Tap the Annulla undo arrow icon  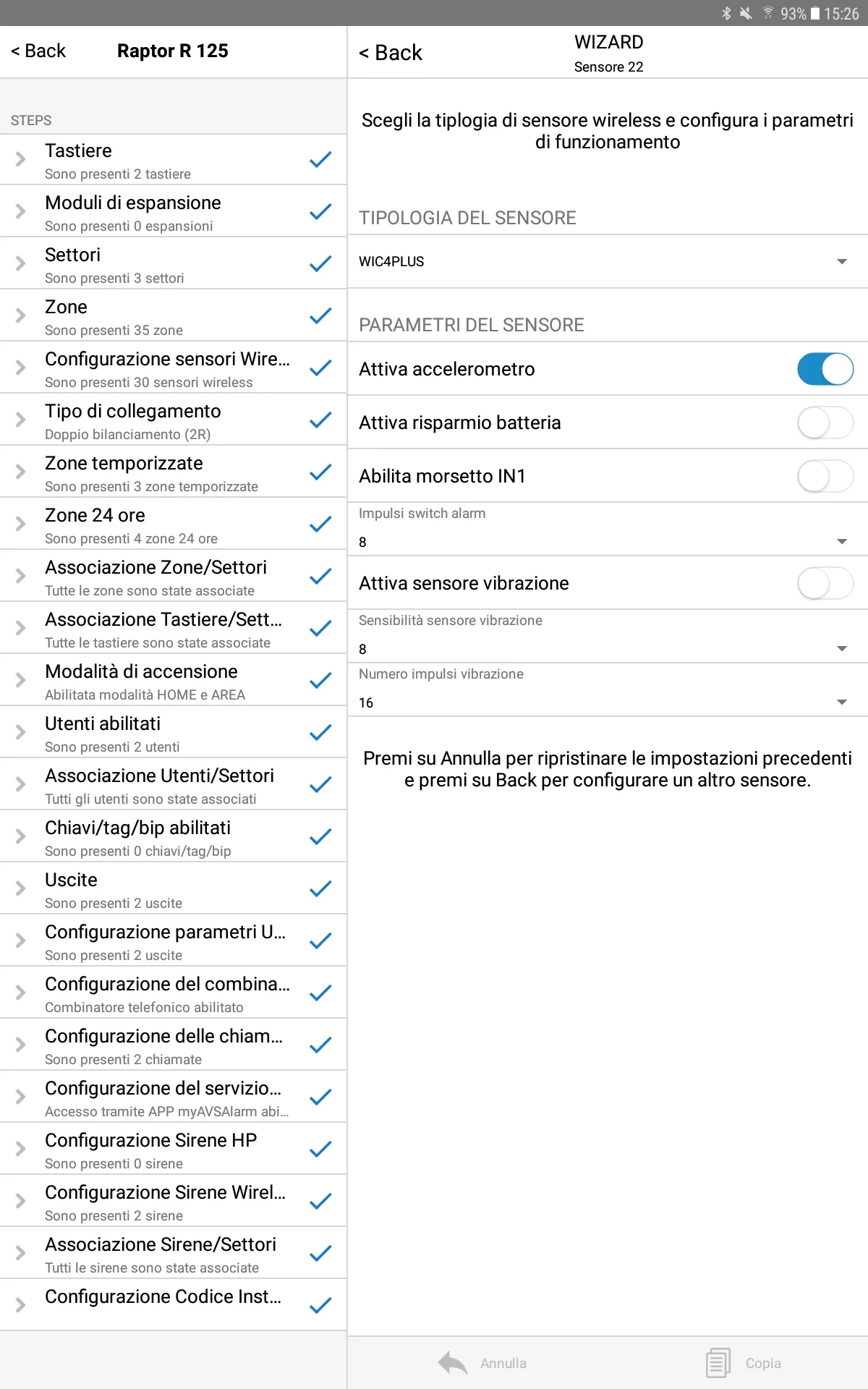[452, 1362]
